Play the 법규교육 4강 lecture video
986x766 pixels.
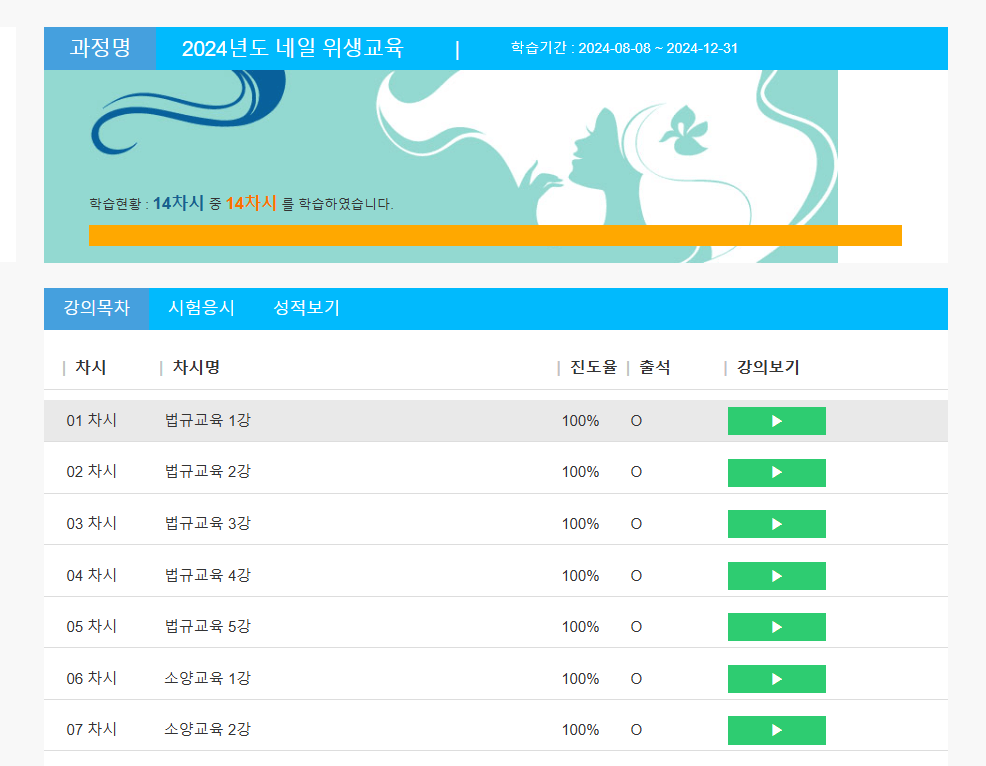point(777,575)
